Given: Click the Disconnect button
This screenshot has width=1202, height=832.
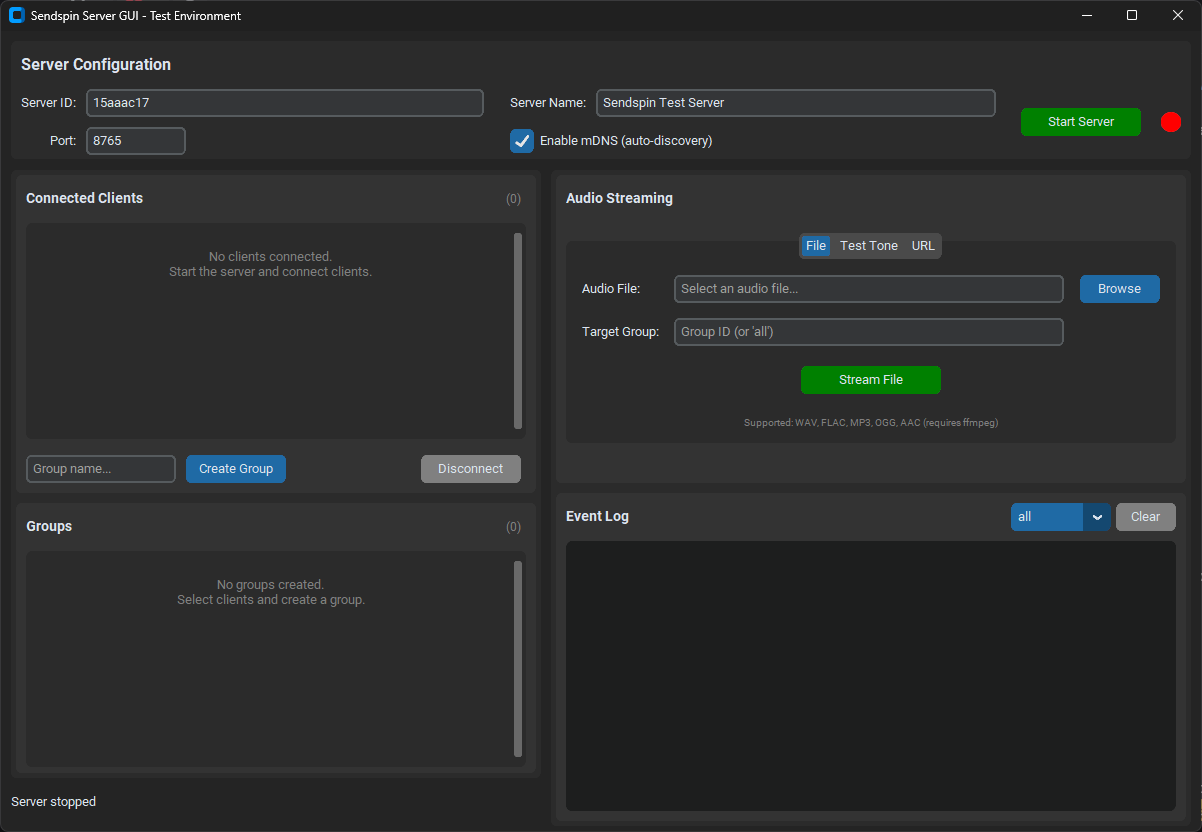Looking at the screenshot, I should [471, 469].
